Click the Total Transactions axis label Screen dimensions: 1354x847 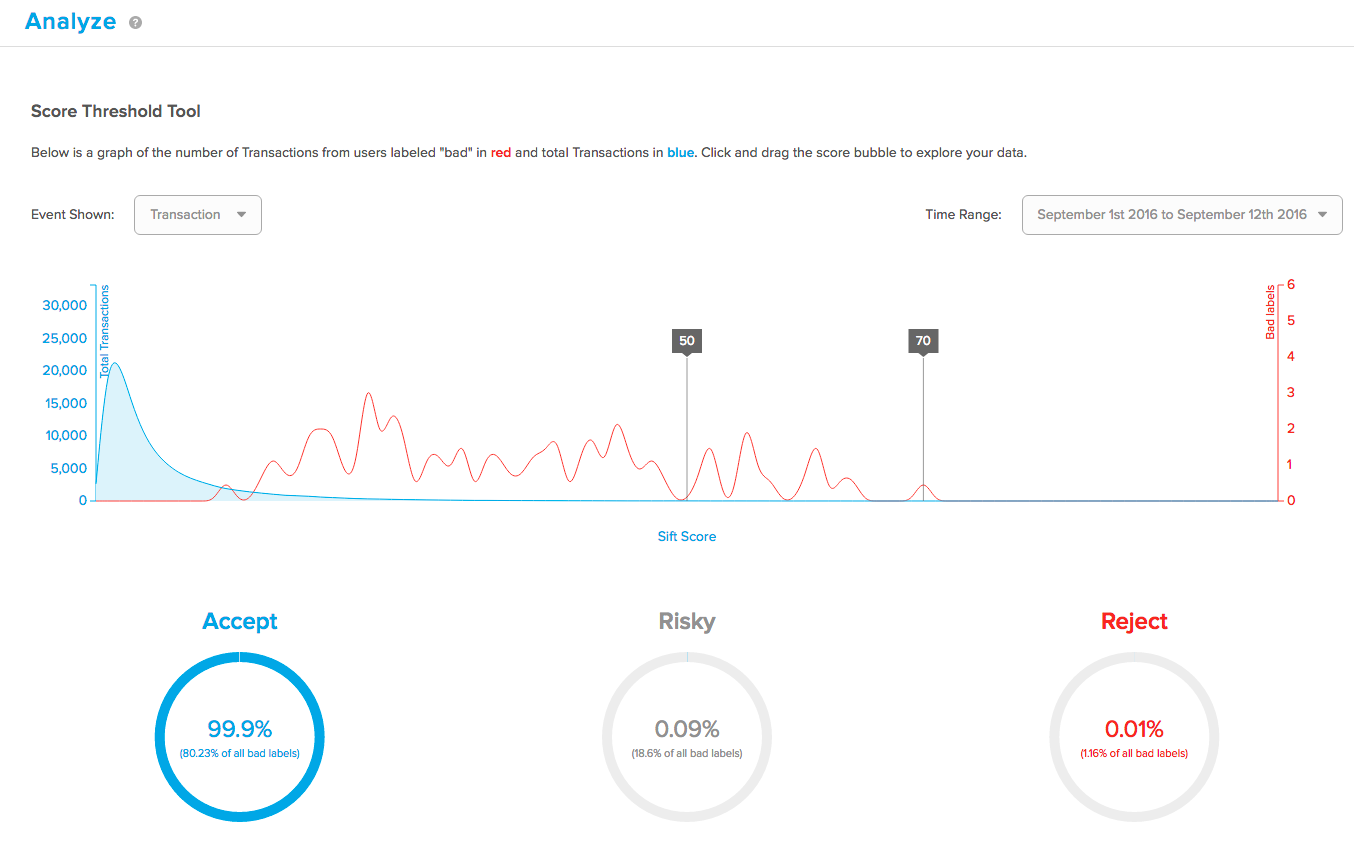point(105,331)
